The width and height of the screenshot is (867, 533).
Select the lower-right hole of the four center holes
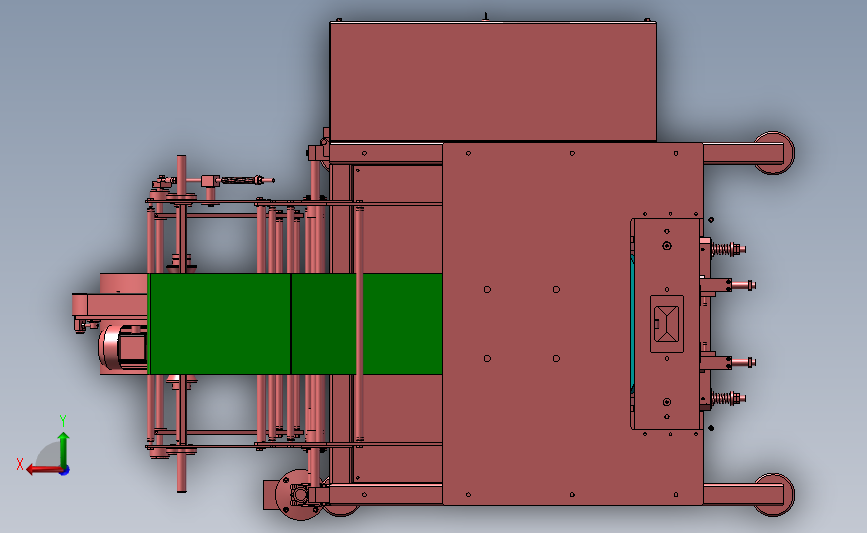[556, 358]
